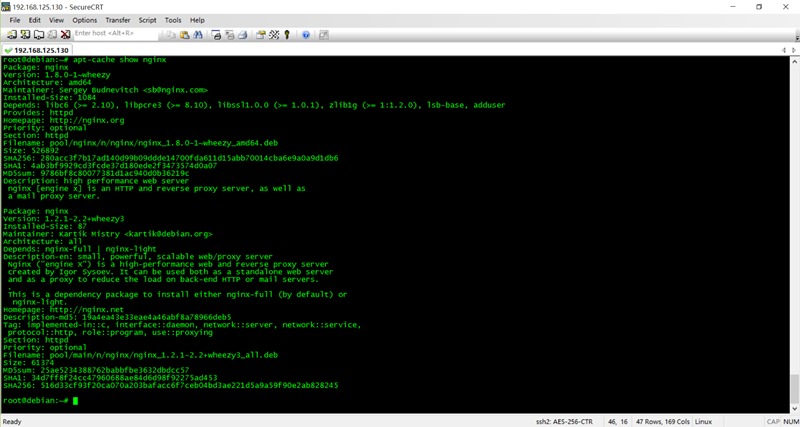The height and width of the screenshot is (427, 800).
Task: Click the 'http://nginx.org' homepage text
Action: (x=86, y=120)
